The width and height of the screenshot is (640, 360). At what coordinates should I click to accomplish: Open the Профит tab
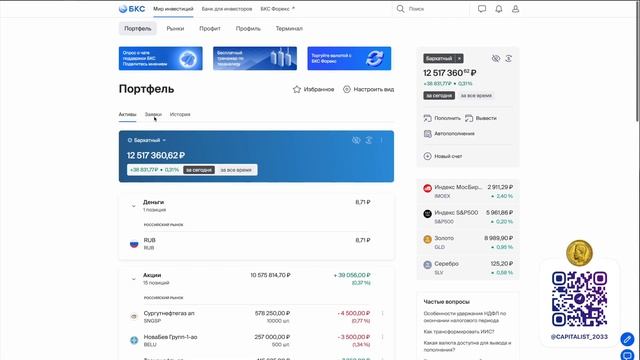[x=210, y=29]
